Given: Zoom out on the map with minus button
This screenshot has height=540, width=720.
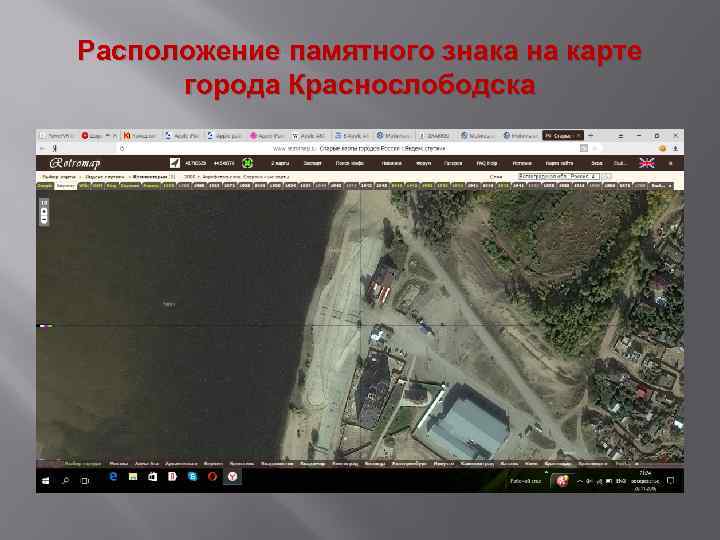Looking at the screenshot, I should pos(44,219).
